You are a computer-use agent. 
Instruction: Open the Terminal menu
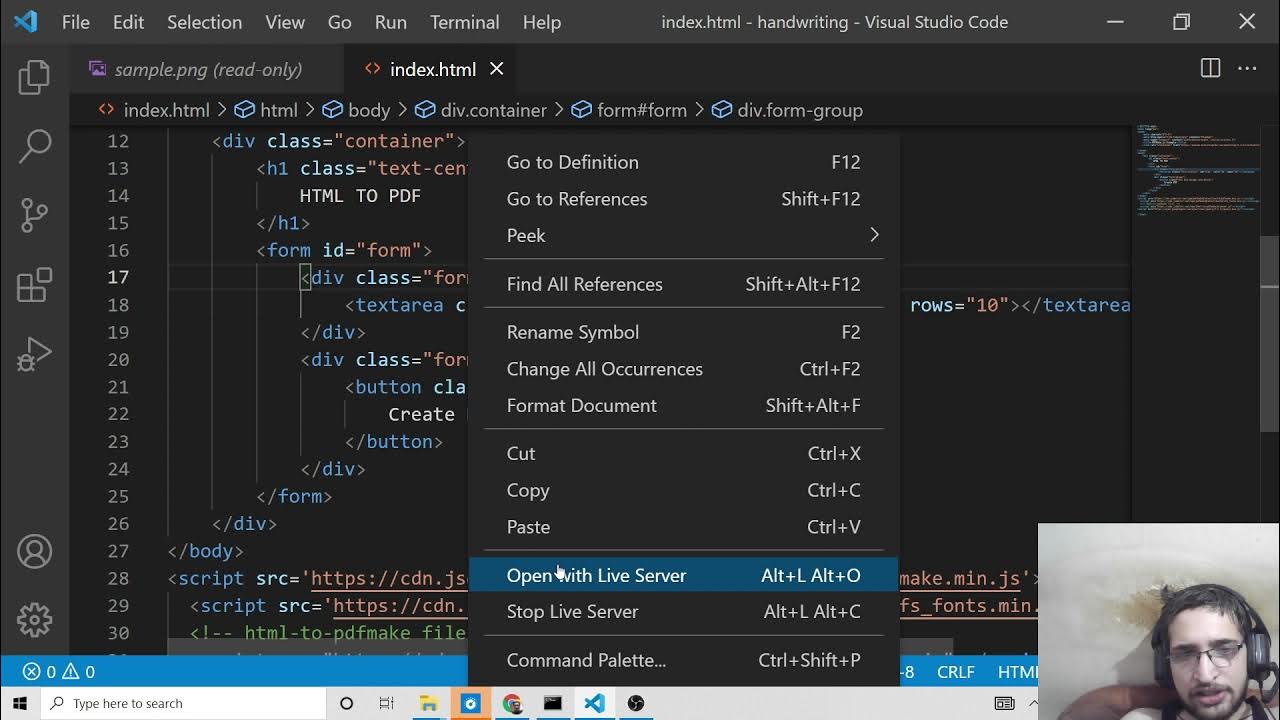464,22
